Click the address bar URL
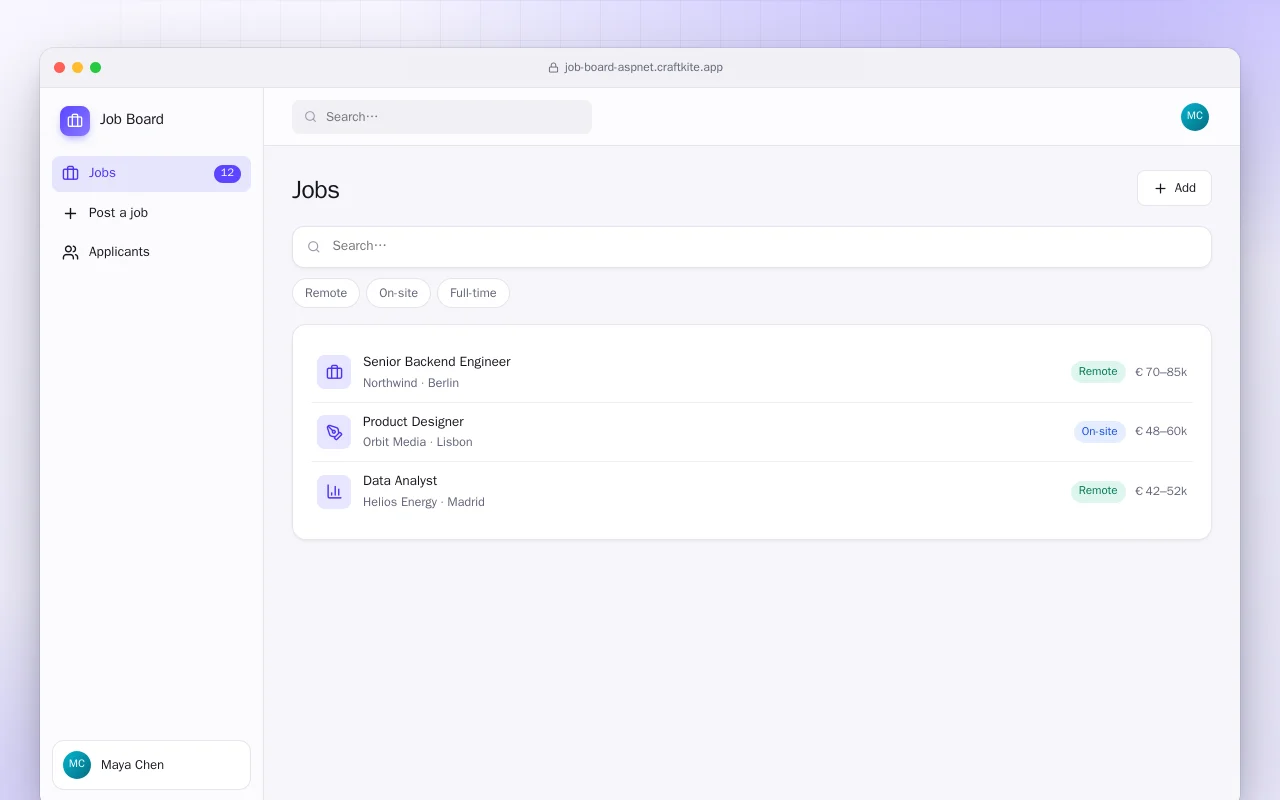Image resolution: width=1280 pixels, height=800 pixels. [x=644, y=68]
